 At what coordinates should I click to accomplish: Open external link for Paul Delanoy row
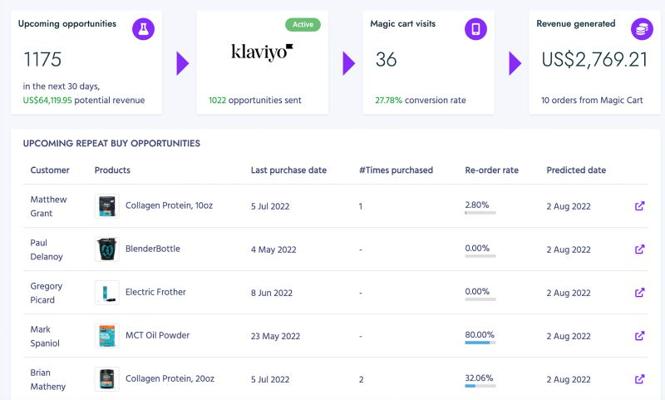(x=640, y=249)
